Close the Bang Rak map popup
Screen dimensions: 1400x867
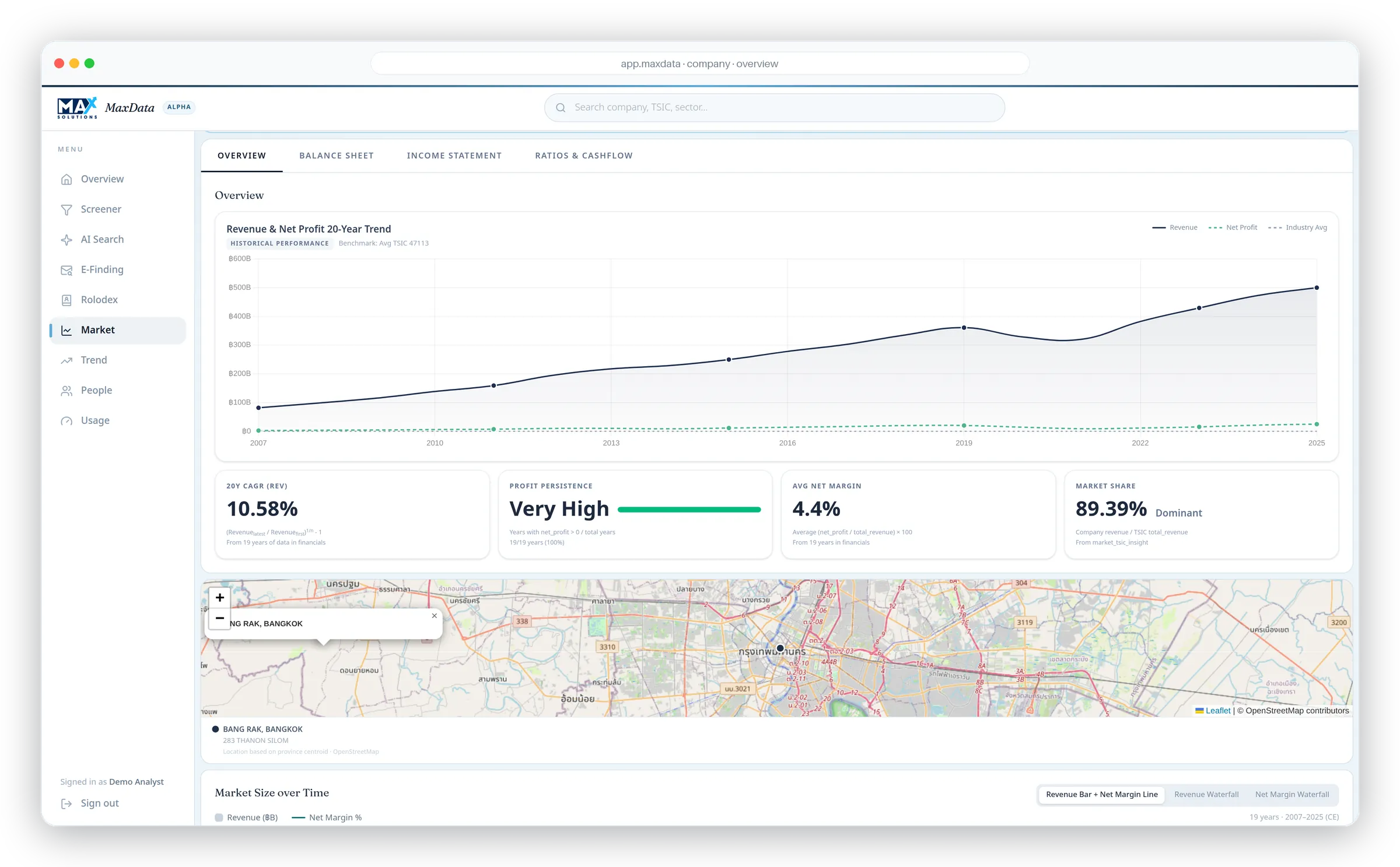tap(434, 616)
